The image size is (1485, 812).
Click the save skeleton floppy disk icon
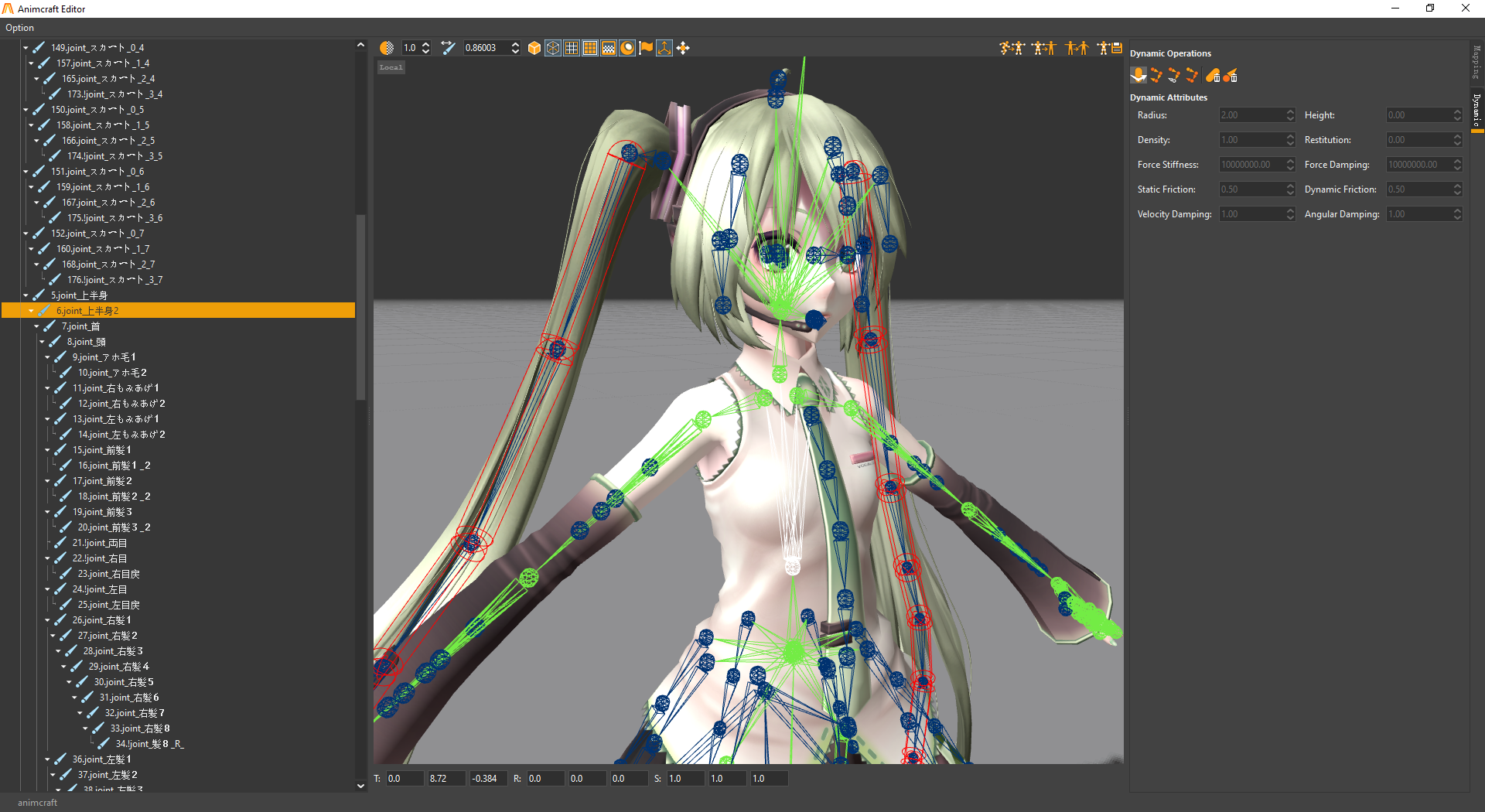[x=1110, y=48]
